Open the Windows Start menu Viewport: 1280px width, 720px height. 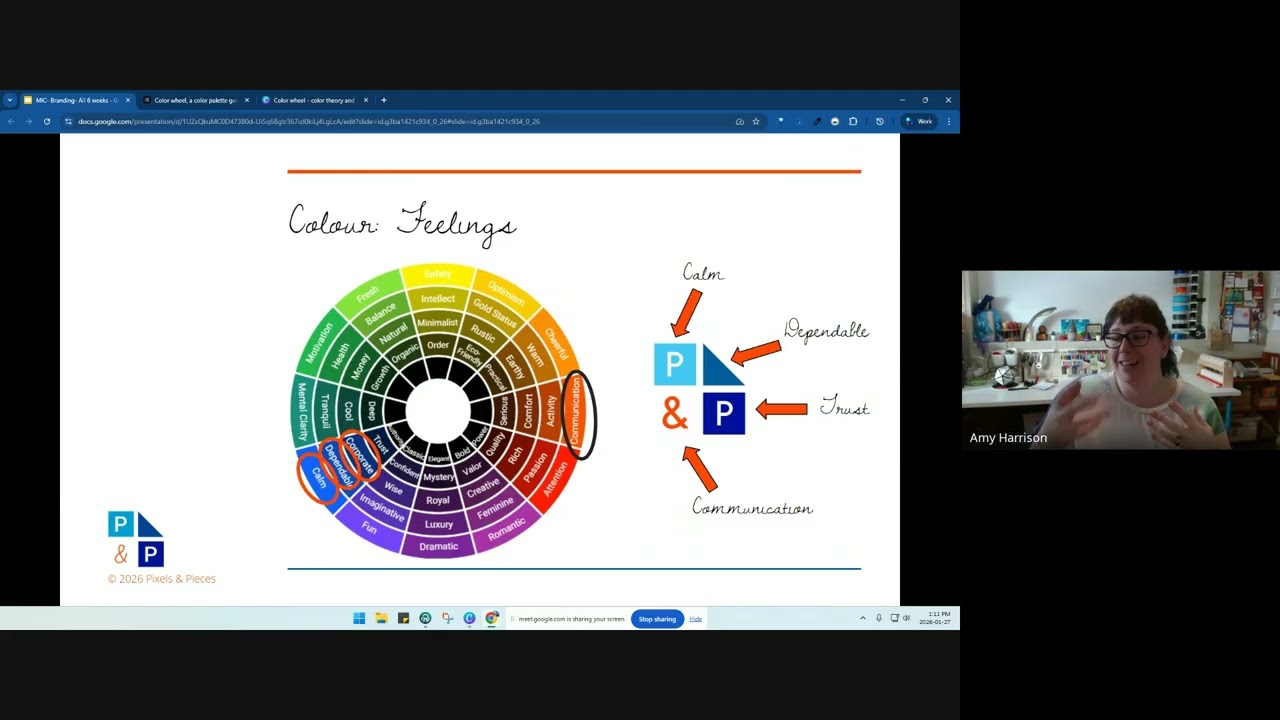point(359,618)
